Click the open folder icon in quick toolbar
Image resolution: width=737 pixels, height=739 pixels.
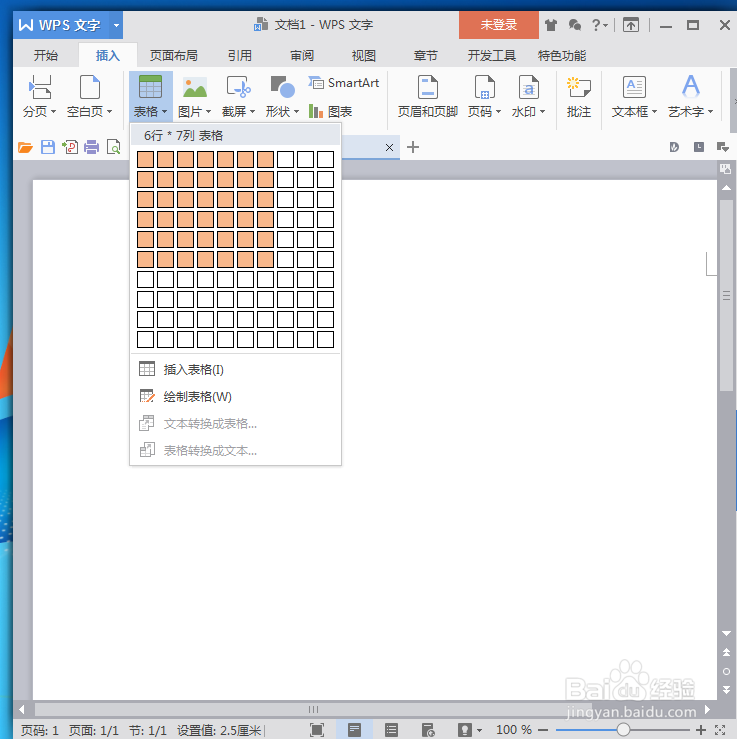click(25, 148)
